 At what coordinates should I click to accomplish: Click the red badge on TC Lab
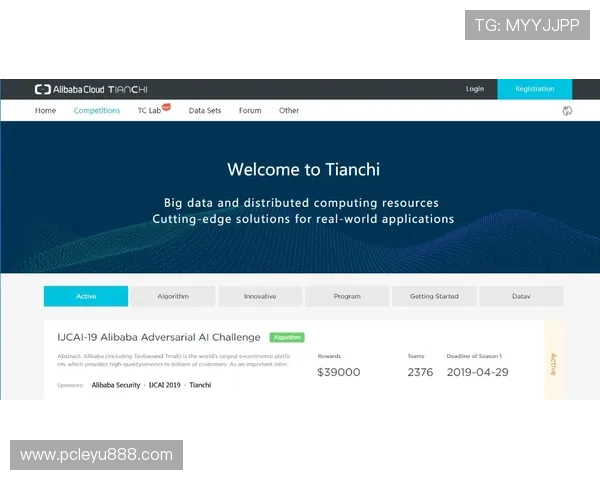pos(166,106)
